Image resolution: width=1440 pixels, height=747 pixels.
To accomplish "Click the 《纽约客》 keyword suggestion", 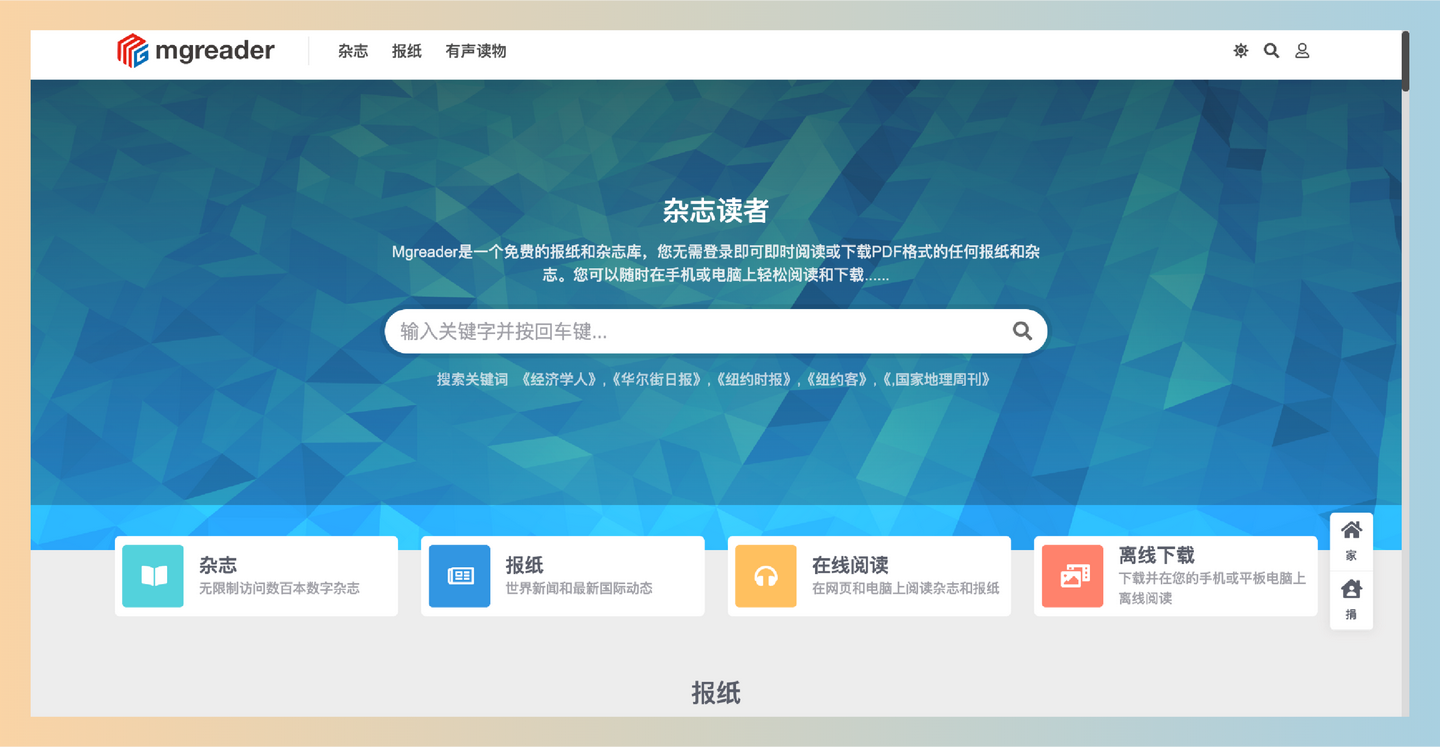I will click(x=838, y=379).
